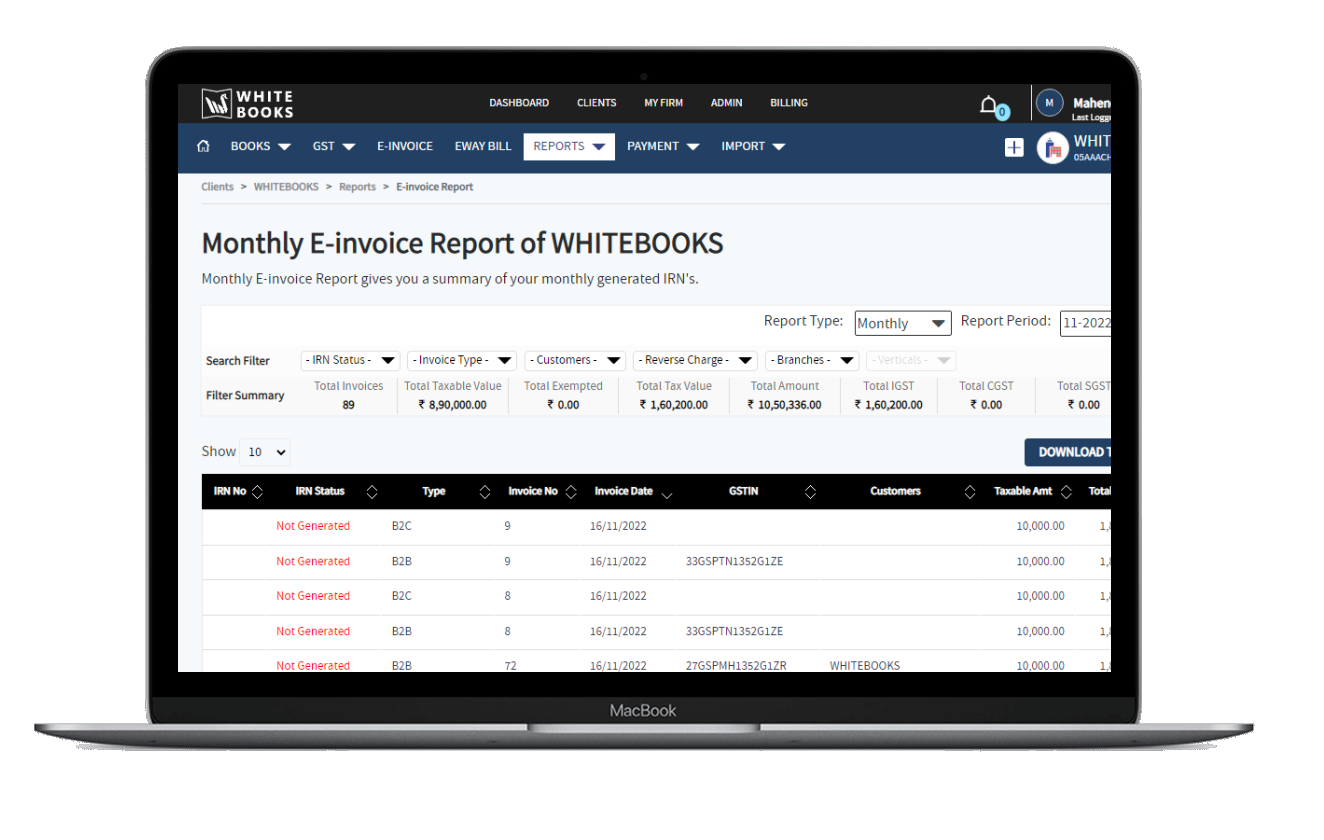Sort by Invoice Date column arrow
The width and height of the screenshot is (1324, 840).
click(x=667, y=493)
